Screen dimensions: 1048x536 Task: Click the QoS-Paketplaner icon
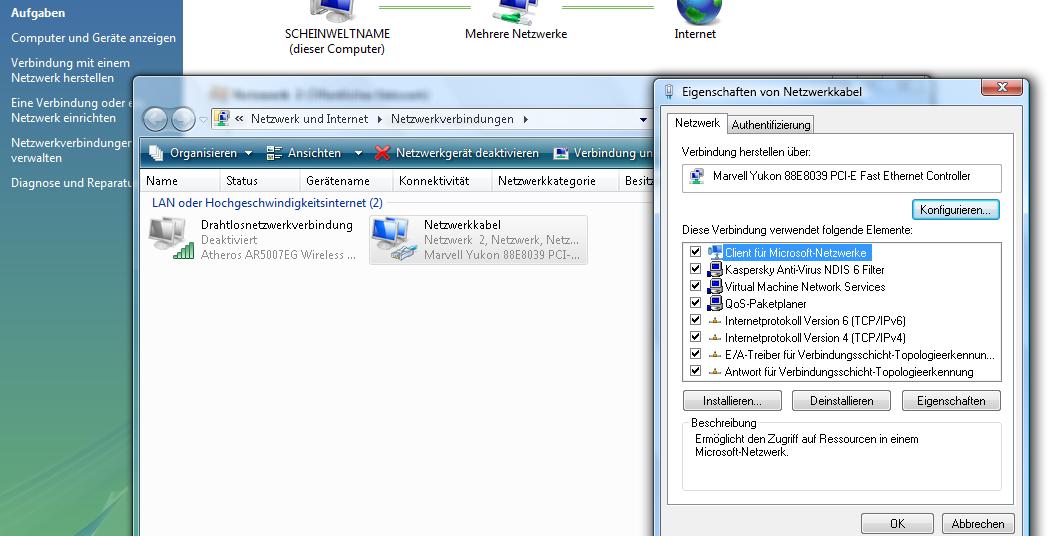[715, 303]
